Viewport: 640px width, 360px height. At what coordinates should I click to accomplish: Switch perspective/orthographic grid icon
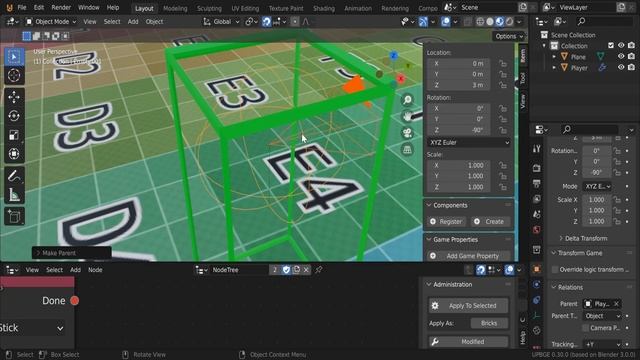(x=407, y=150)
